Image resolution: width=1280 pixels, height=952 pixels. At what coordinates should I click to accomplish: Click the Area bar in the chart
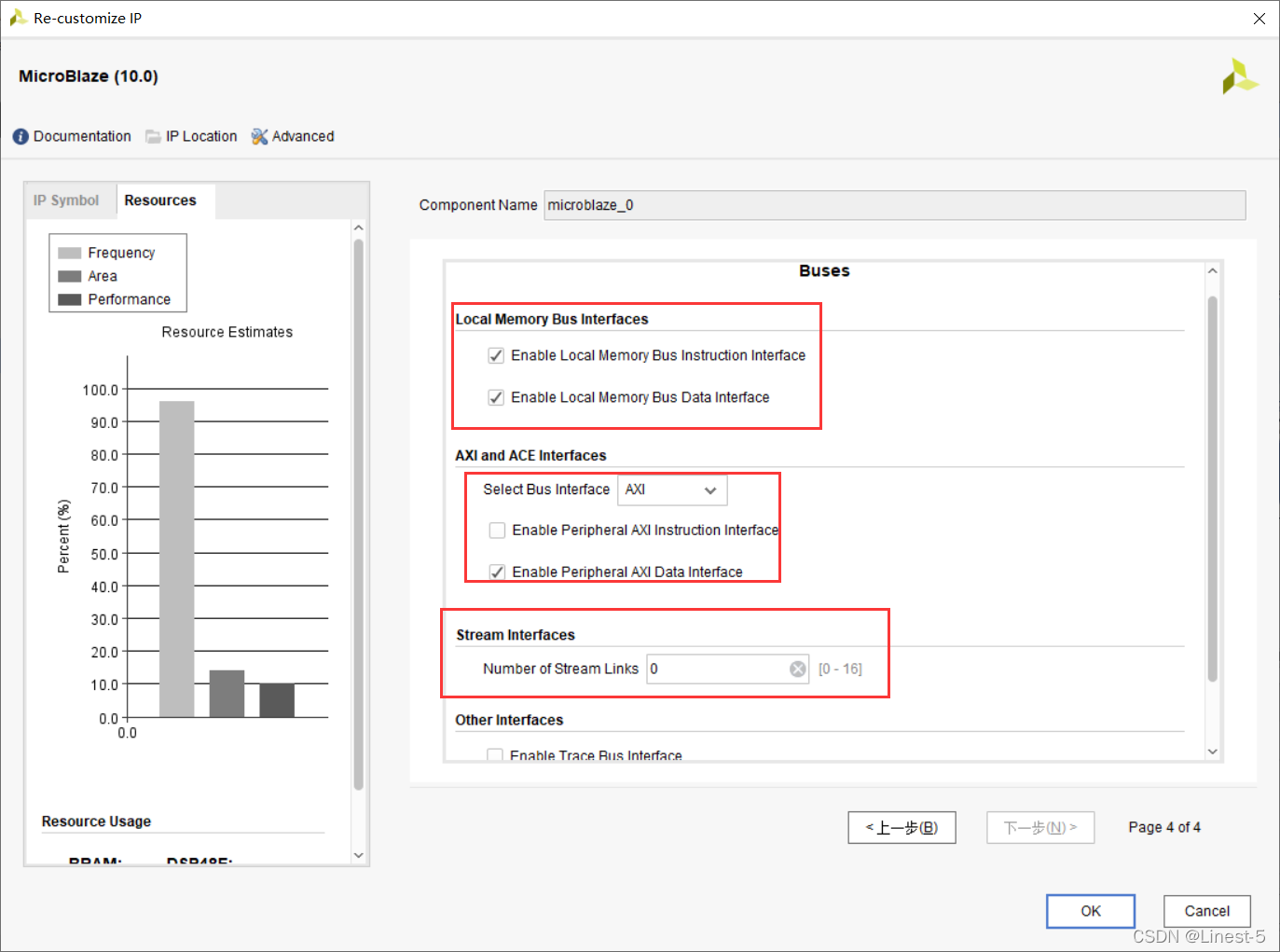(227, 694)
